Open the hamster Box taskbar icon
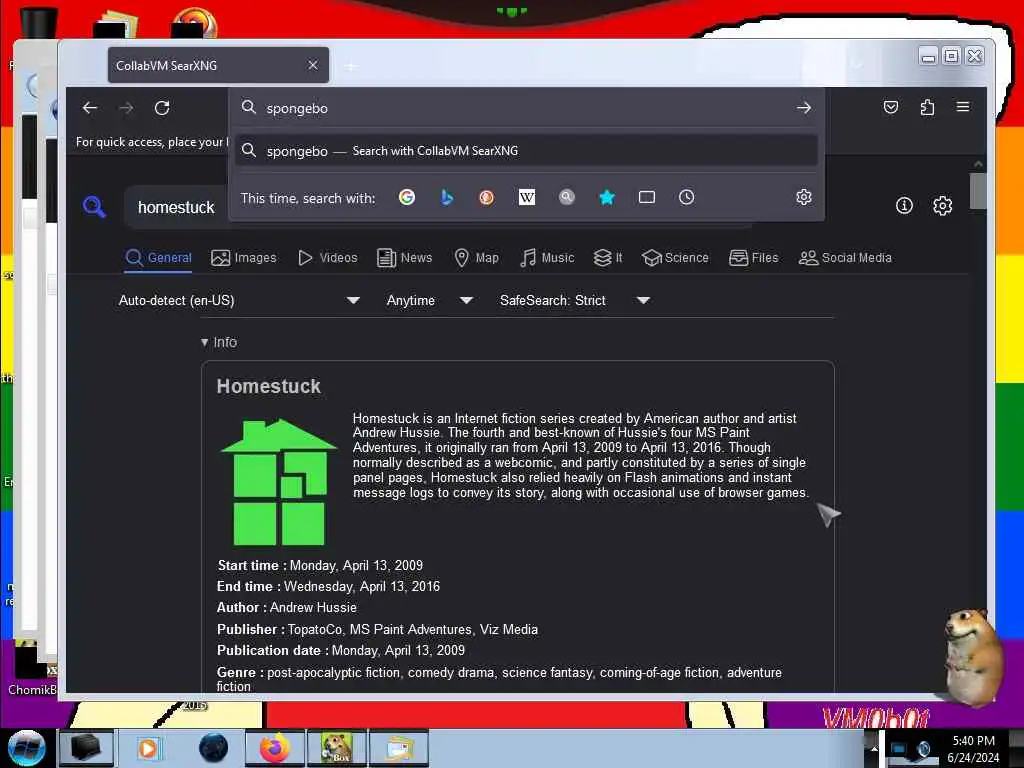The image size is (1024, 768). [337, 748]
